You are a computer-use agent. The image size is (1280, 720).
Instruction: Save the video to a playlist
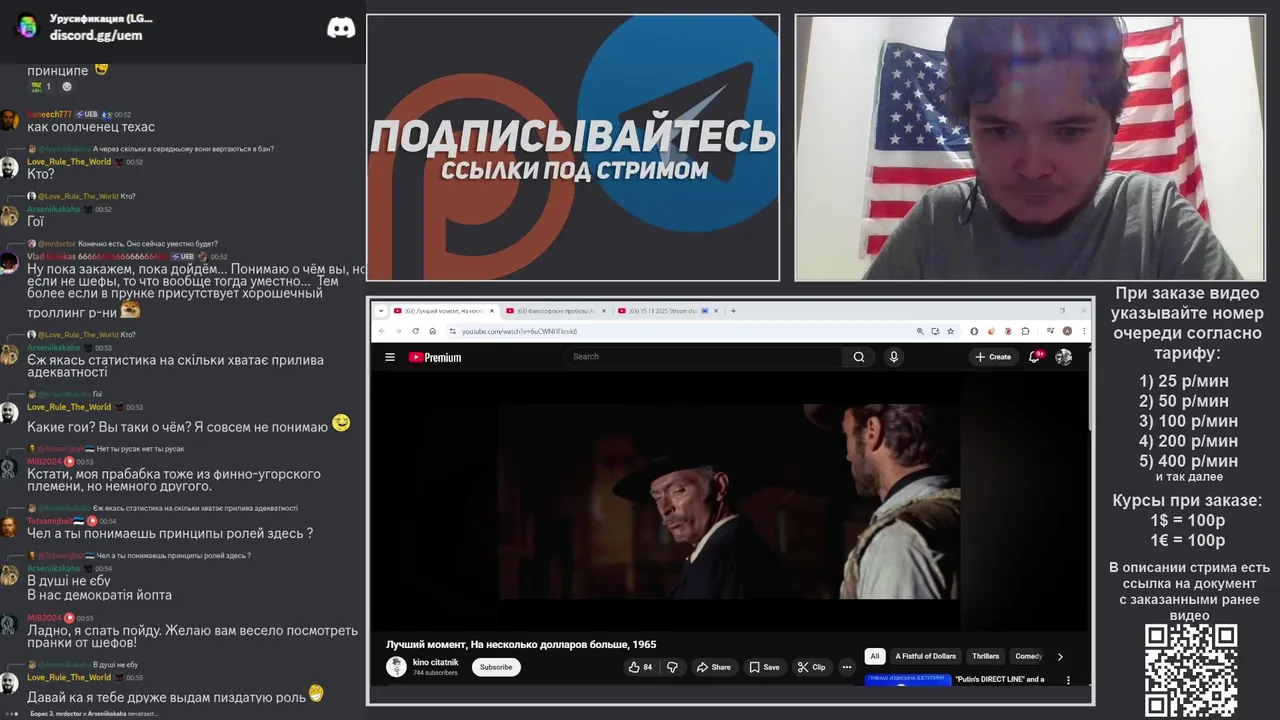[x=764, y=667]
